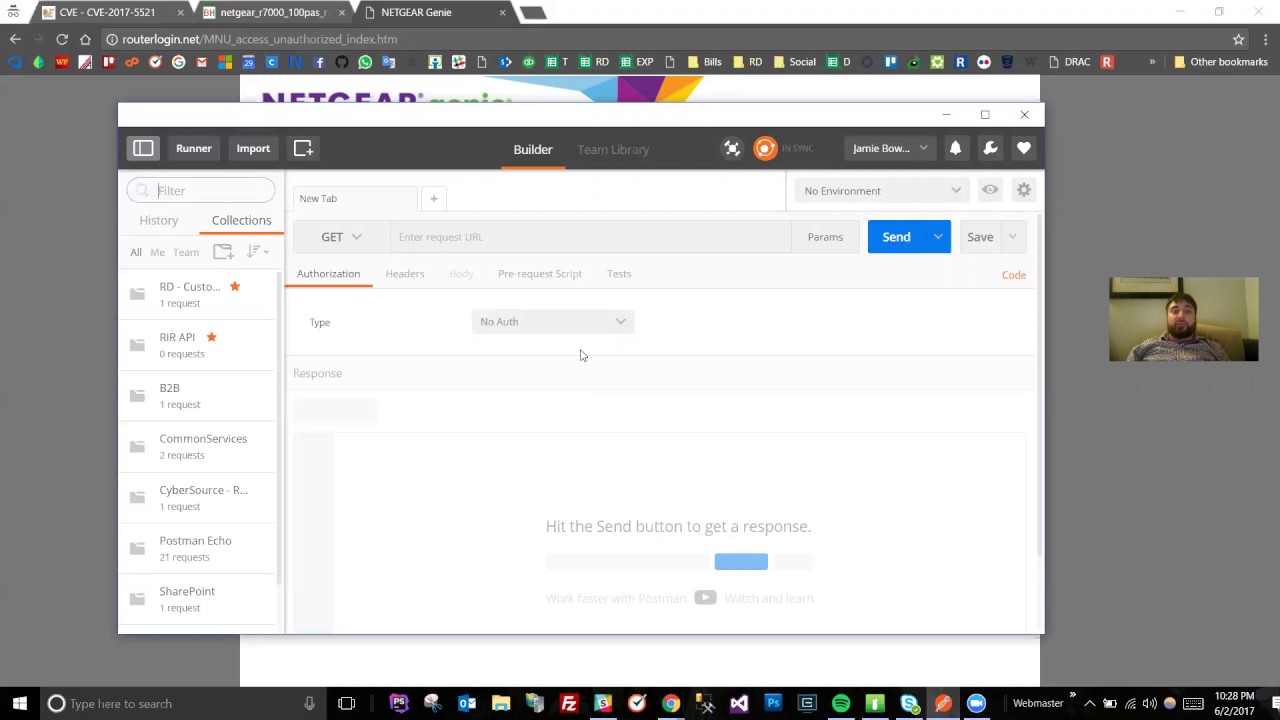
Task: Click the Windows Start button
Action: pyautogui.click(x=20, y=703)
